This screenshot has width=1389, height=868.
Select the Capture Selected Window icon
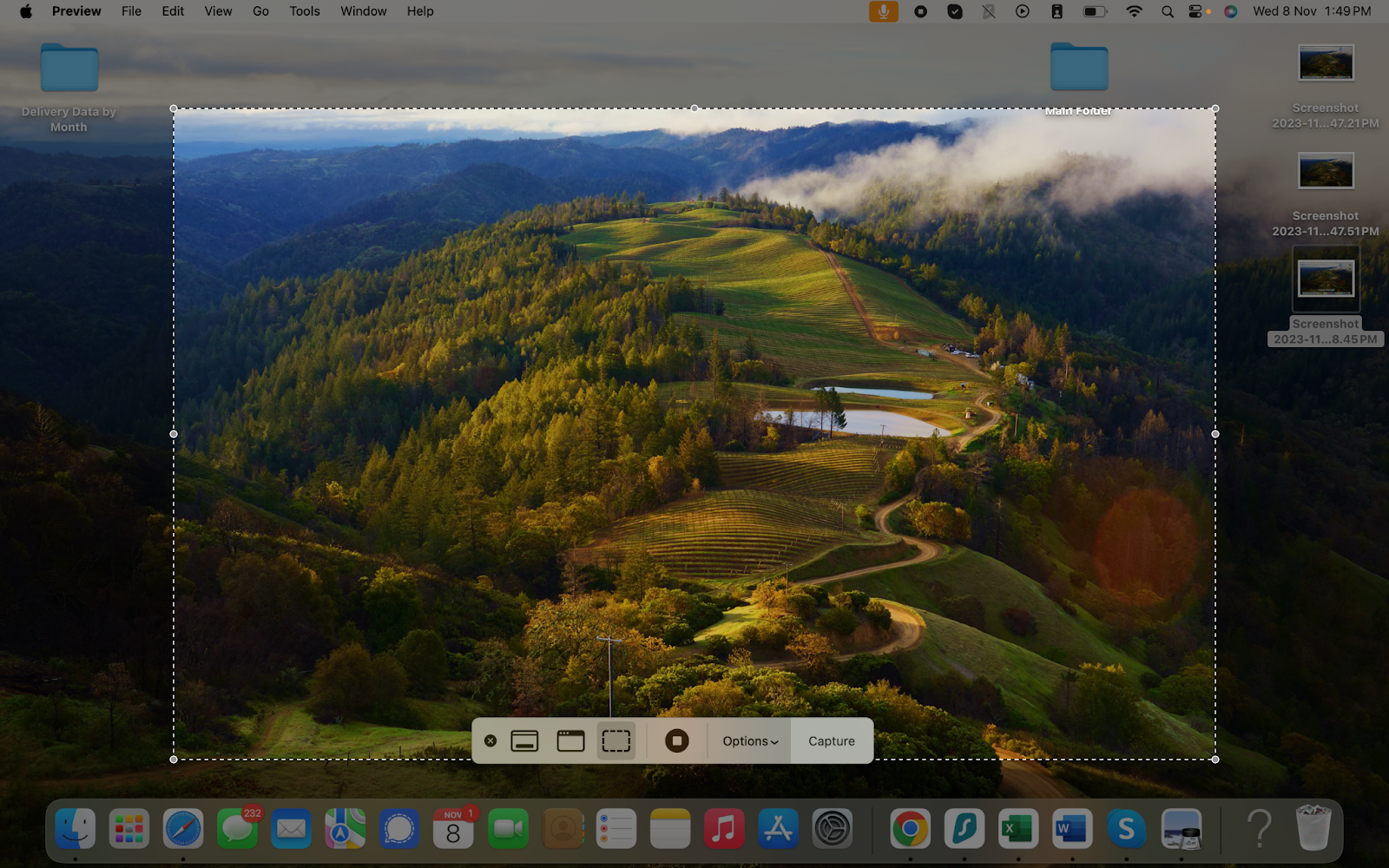570,741
